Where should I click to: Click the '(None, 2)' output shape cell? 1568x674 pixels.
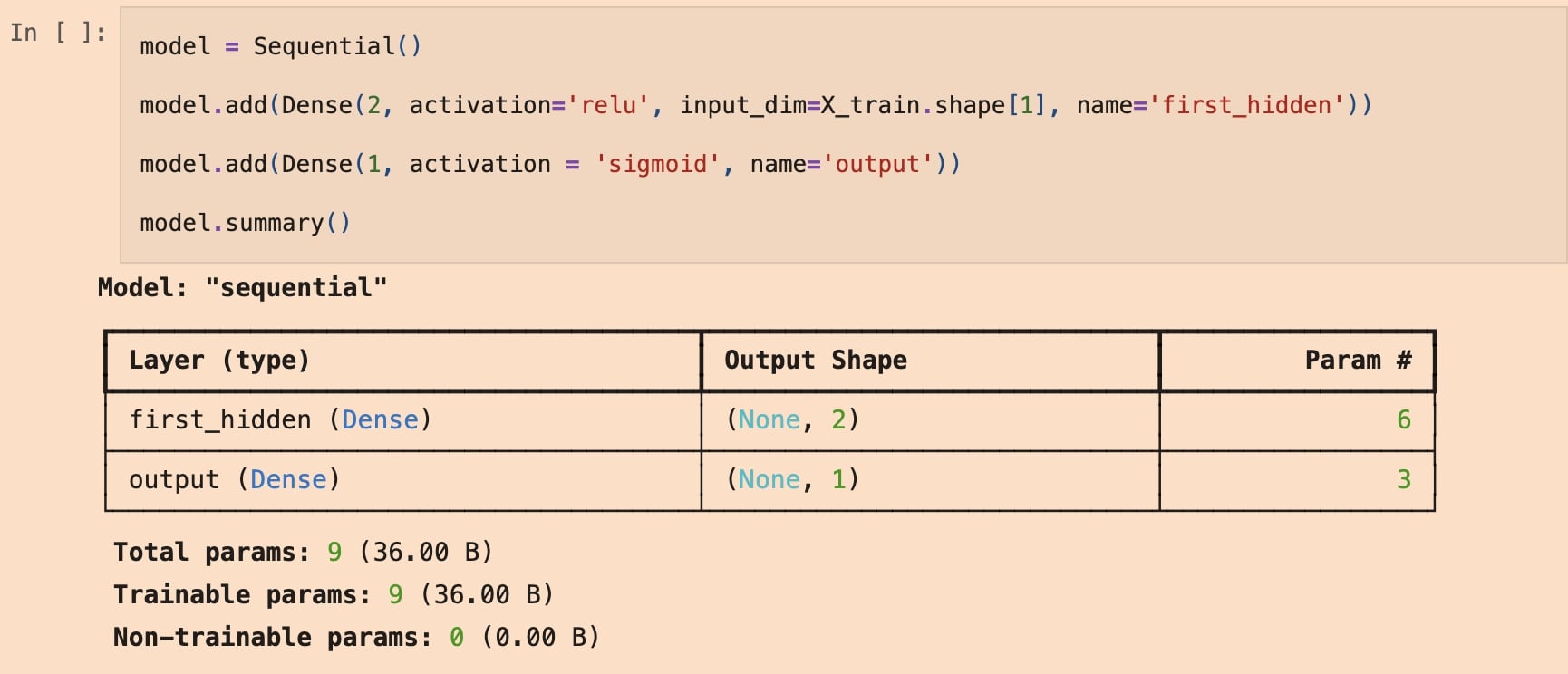pos(930,420)
